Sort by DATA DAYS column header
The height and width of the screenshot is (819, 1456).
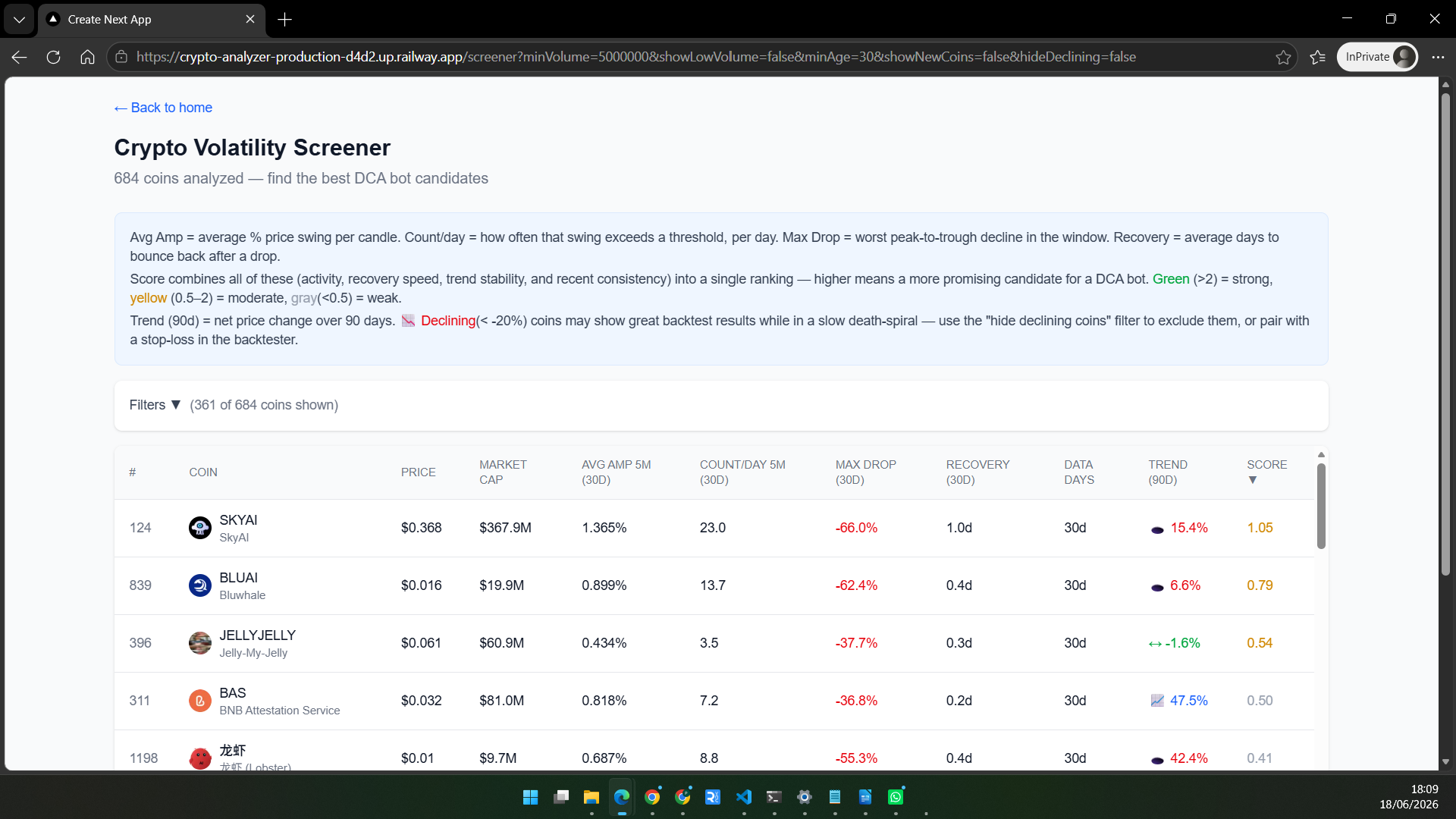click(1078, 472)
